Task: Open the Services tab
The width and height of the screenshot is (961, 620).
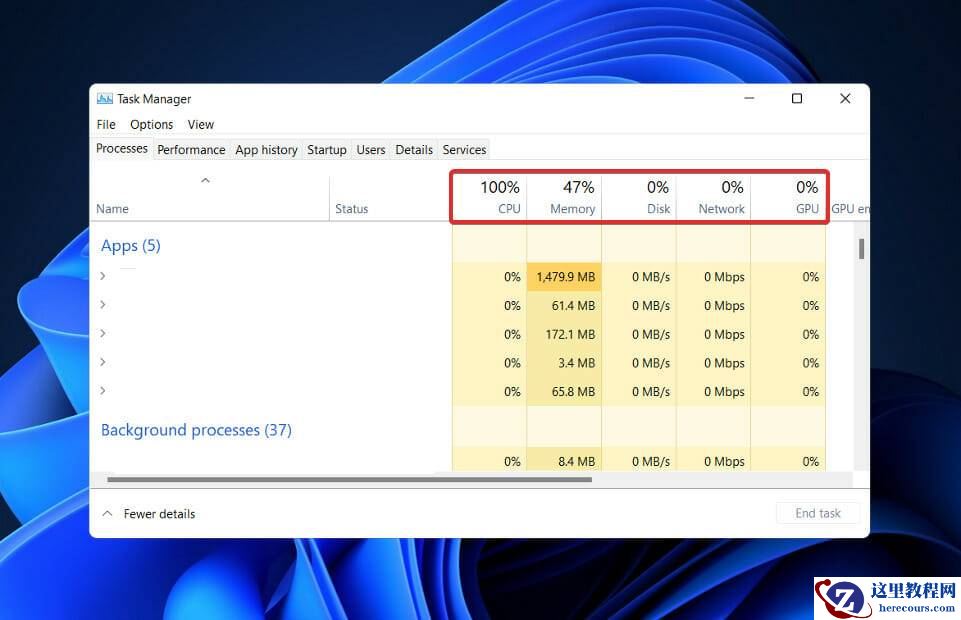Action: pos(464,149)
